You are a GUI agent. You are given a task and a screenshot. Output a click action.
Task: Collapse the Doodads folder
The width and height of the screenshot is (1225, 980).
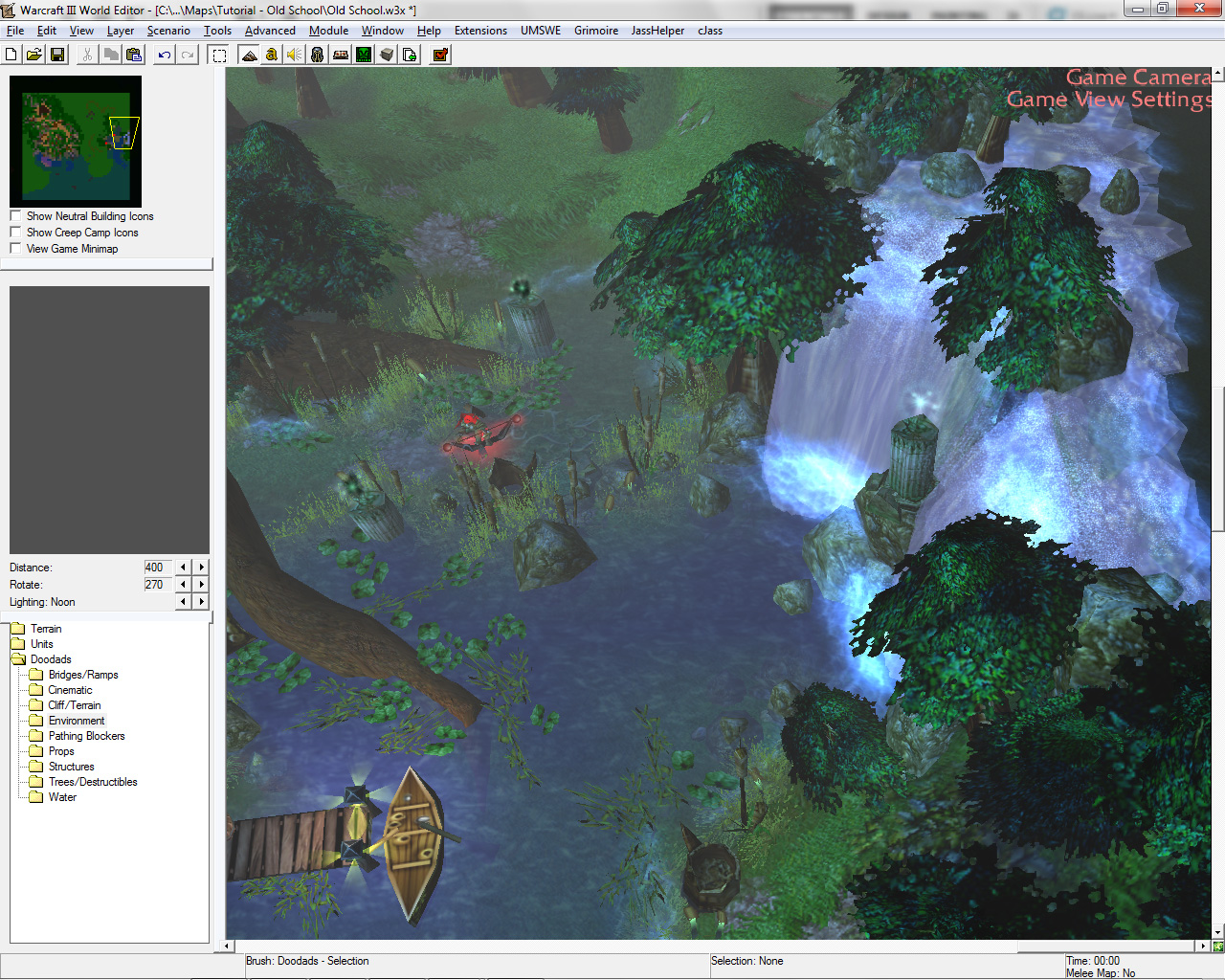click(50, 659)
